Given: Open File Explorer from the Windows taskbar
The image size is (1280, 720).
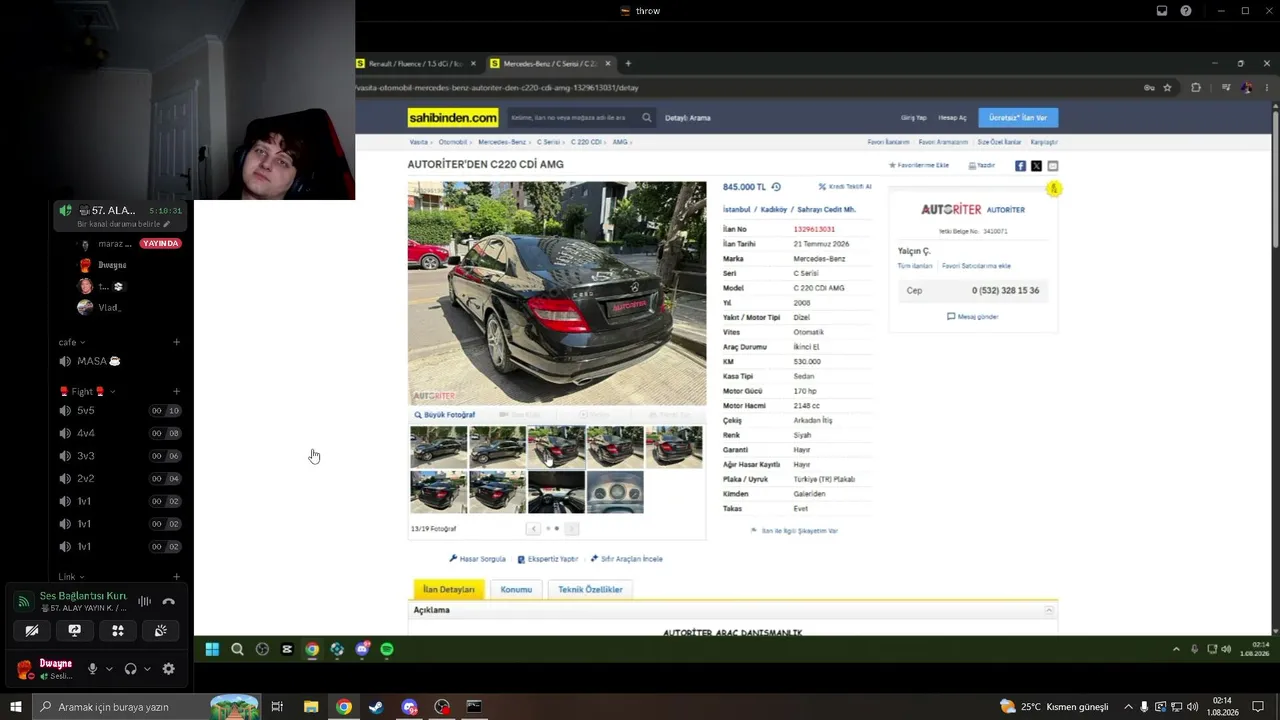Looking at the screenshot, I should (311, 707).
